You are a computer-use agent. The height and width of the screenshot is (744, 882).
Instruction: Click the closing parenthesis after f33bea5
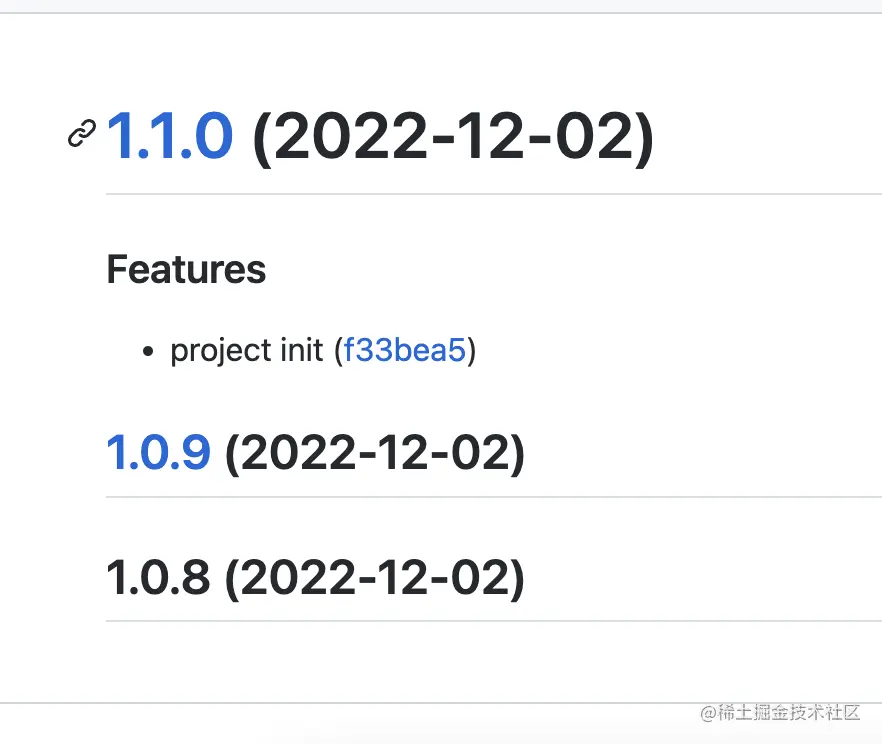pyautogui.click(x=471, y=351)
